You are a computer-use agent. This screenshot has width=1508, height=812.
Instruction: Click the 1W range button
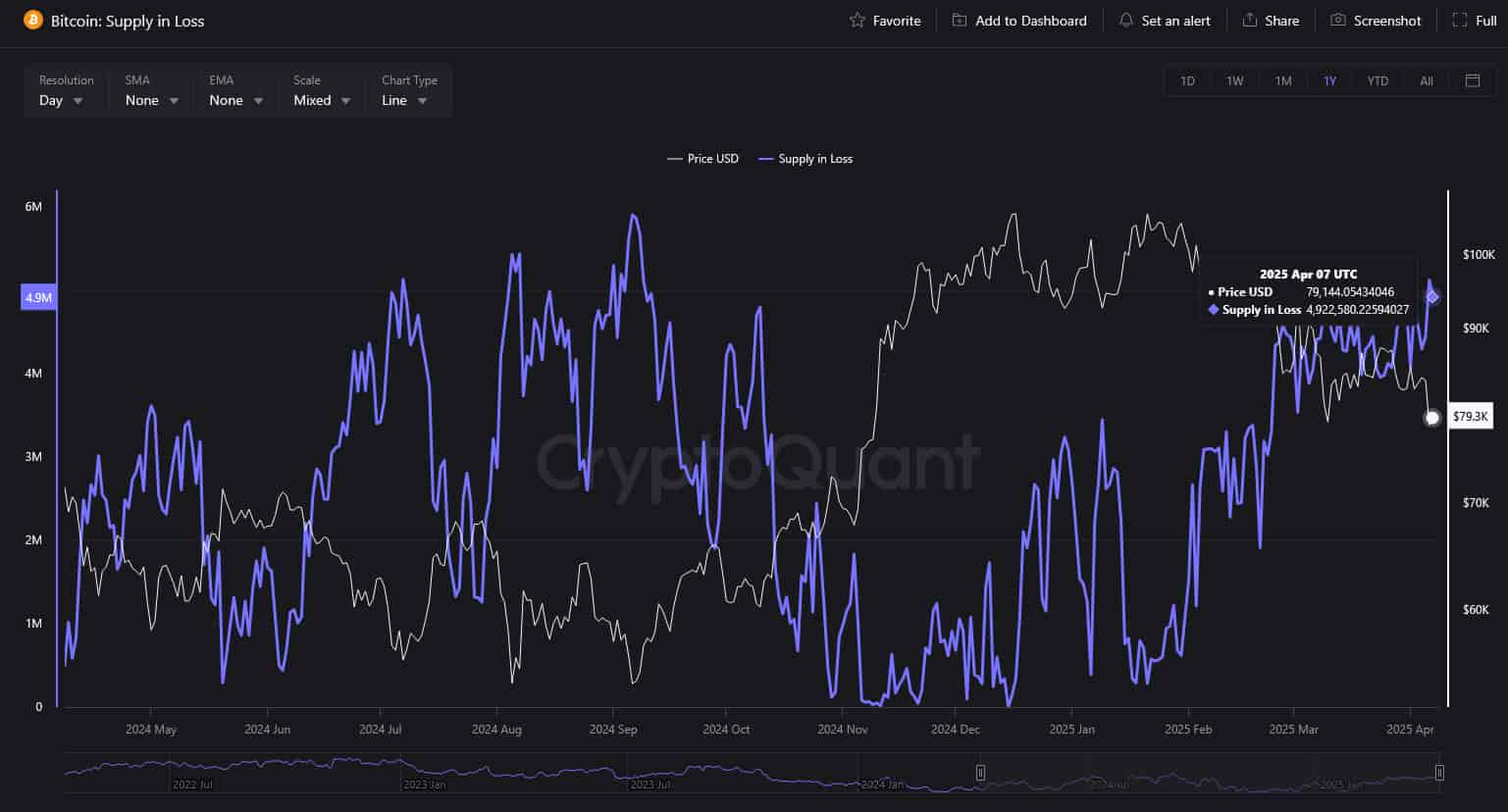pos(1234,80)
